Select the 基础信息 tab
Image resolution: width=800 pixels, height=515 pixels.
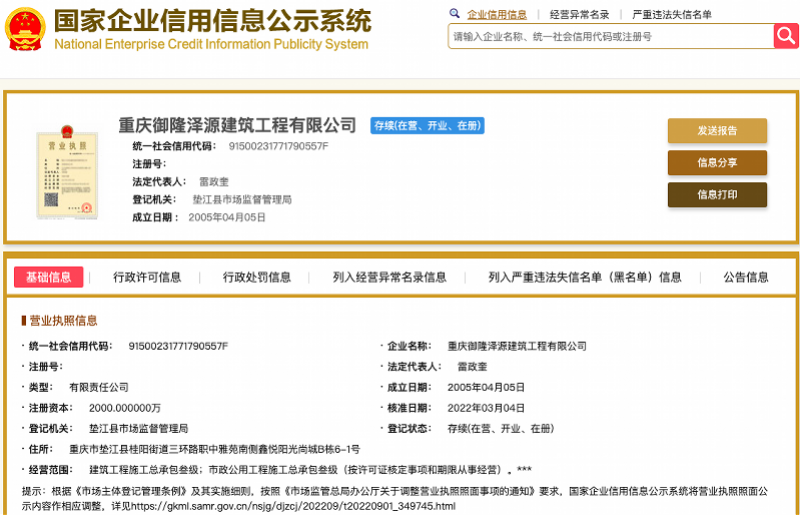[x=48, y=277]
